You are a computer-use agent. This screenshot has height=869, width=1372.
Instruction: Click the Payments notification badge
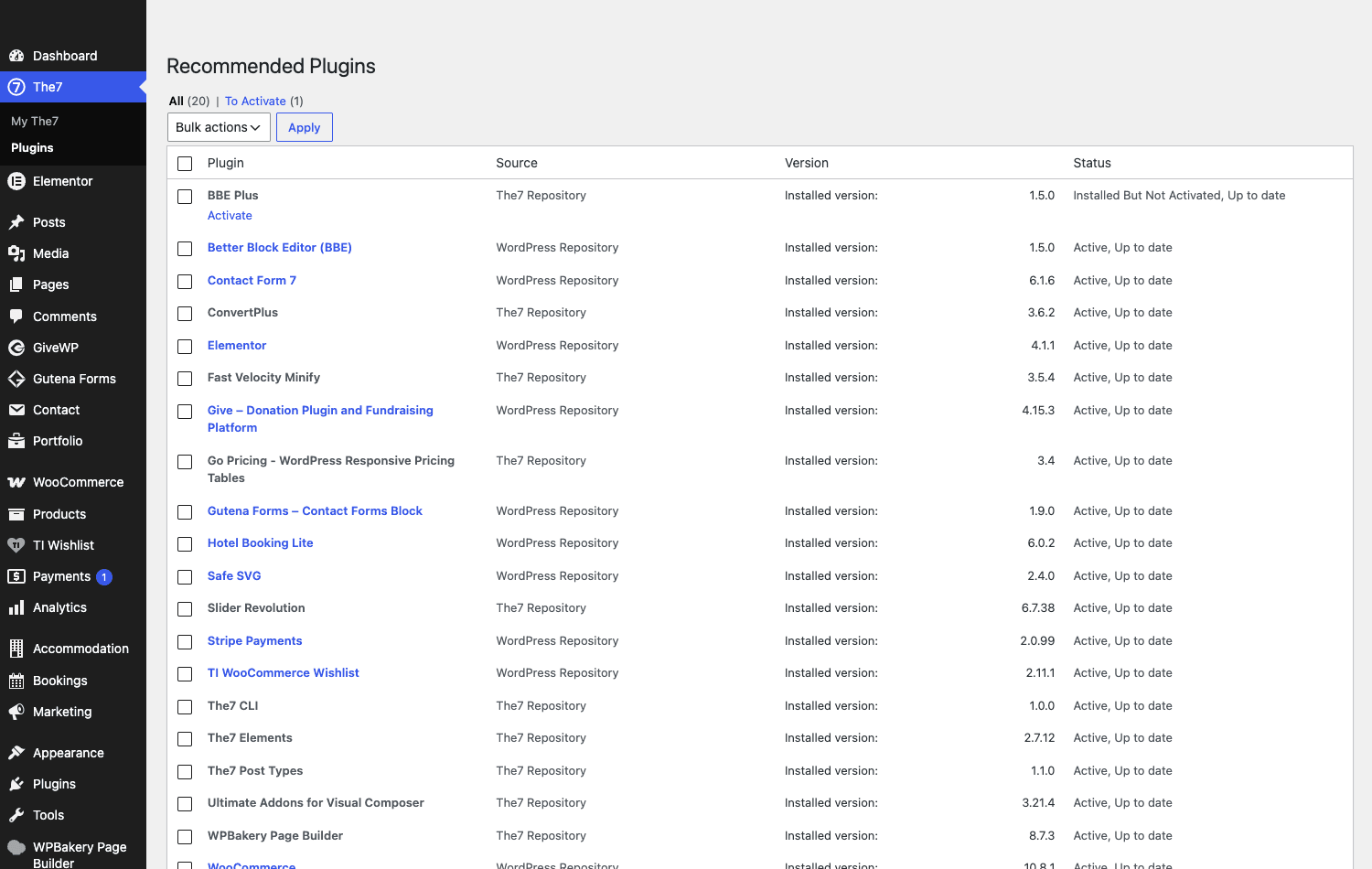(104, 576)
